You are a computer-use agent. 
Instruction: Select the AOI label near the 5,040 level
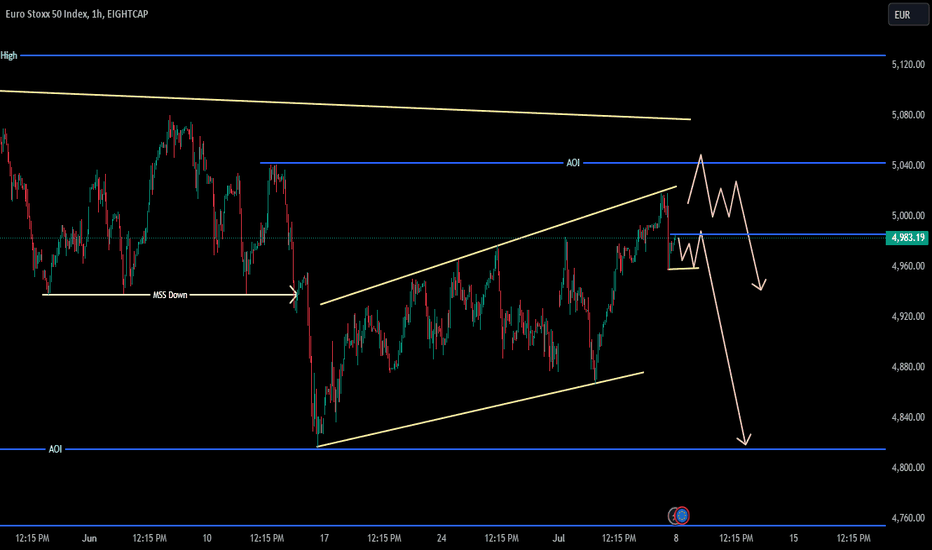(572, 163)
